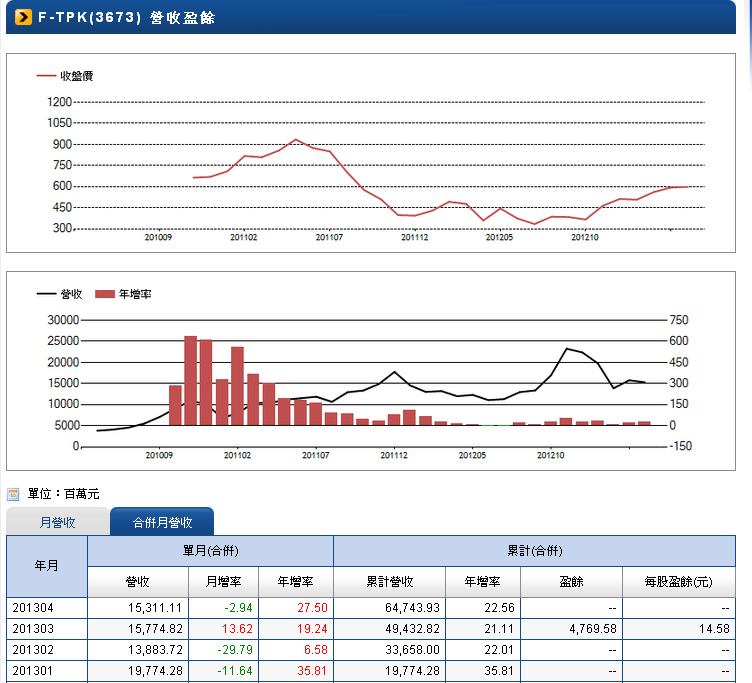Select the 201303 row label
Viewport: 752px width, 683px height.
pyautogui.click(x=33, y=629)
